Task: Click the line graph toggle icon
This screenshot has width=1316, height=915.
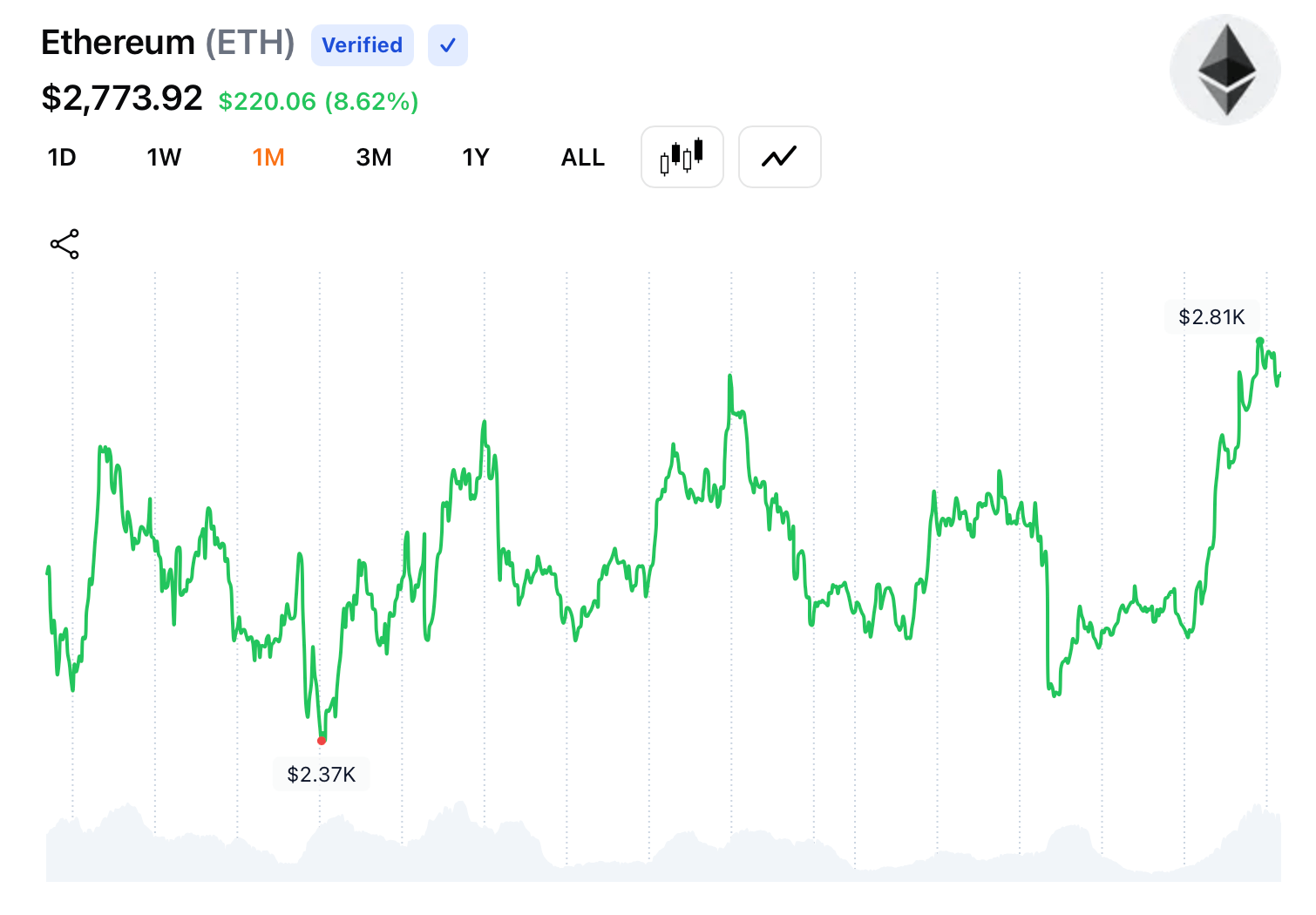Action: coord(779,157)
